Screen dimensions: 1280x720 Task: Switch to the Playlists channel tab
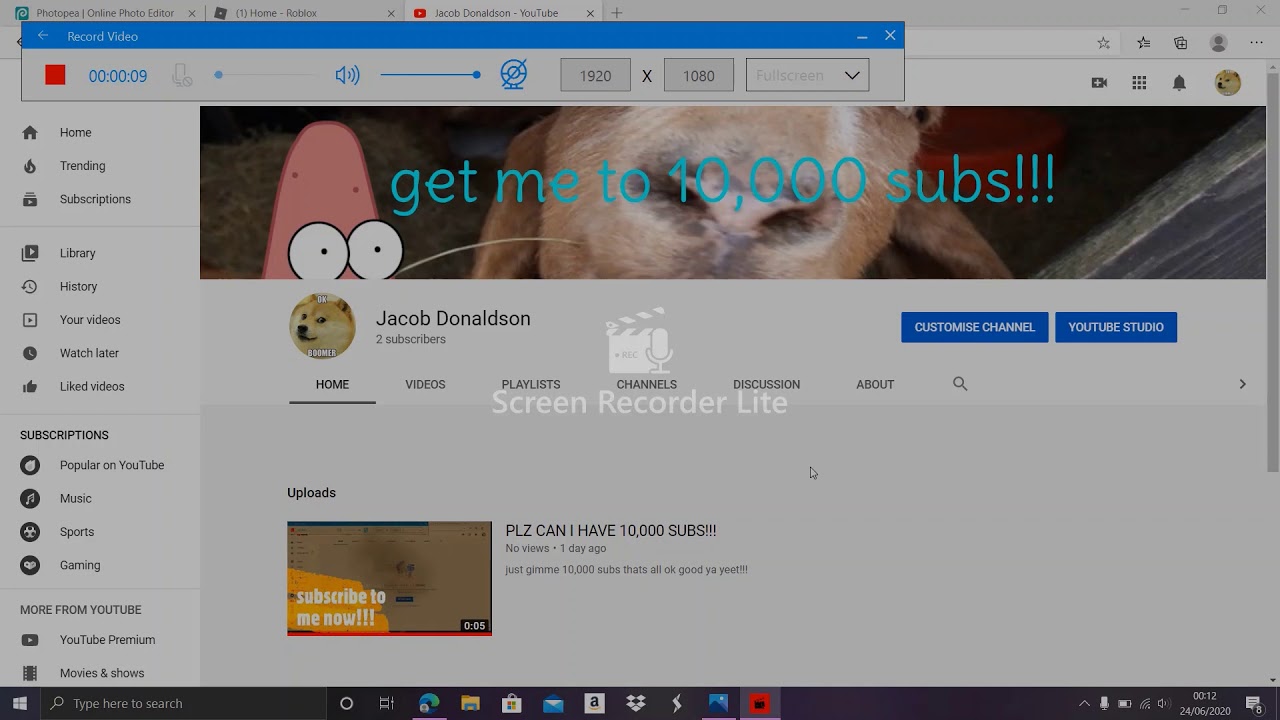coord(531,384)
